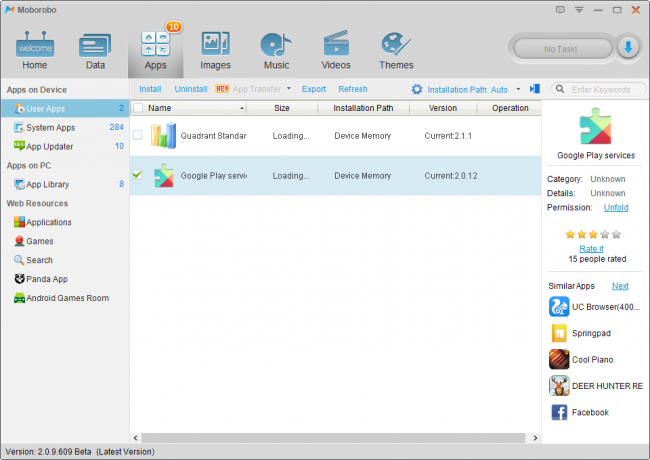Screen dimensions: 650x460
Task: Open the Videos tab
Action: click(x=336, y=51)
